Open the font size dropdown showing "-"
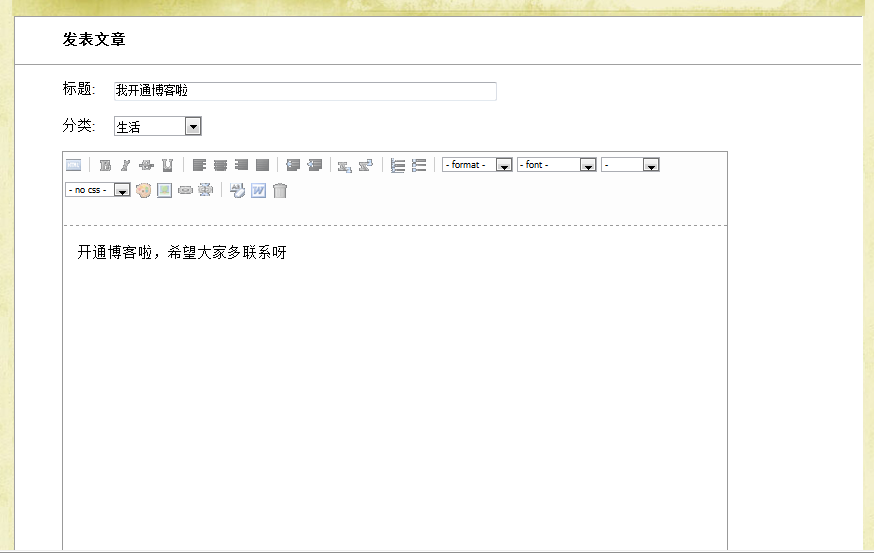The image size is (874, 553). point(630,165)
